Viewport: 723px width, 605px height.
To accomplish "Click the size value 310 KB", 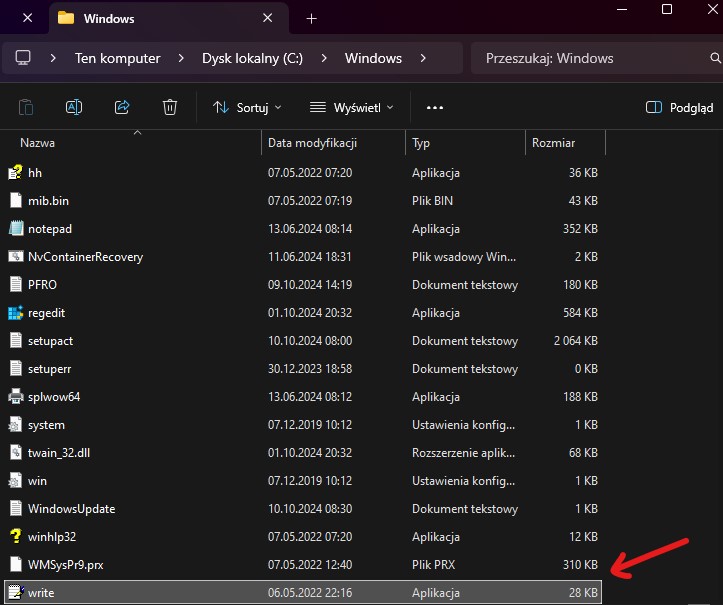I will click(x=580, y=564).
